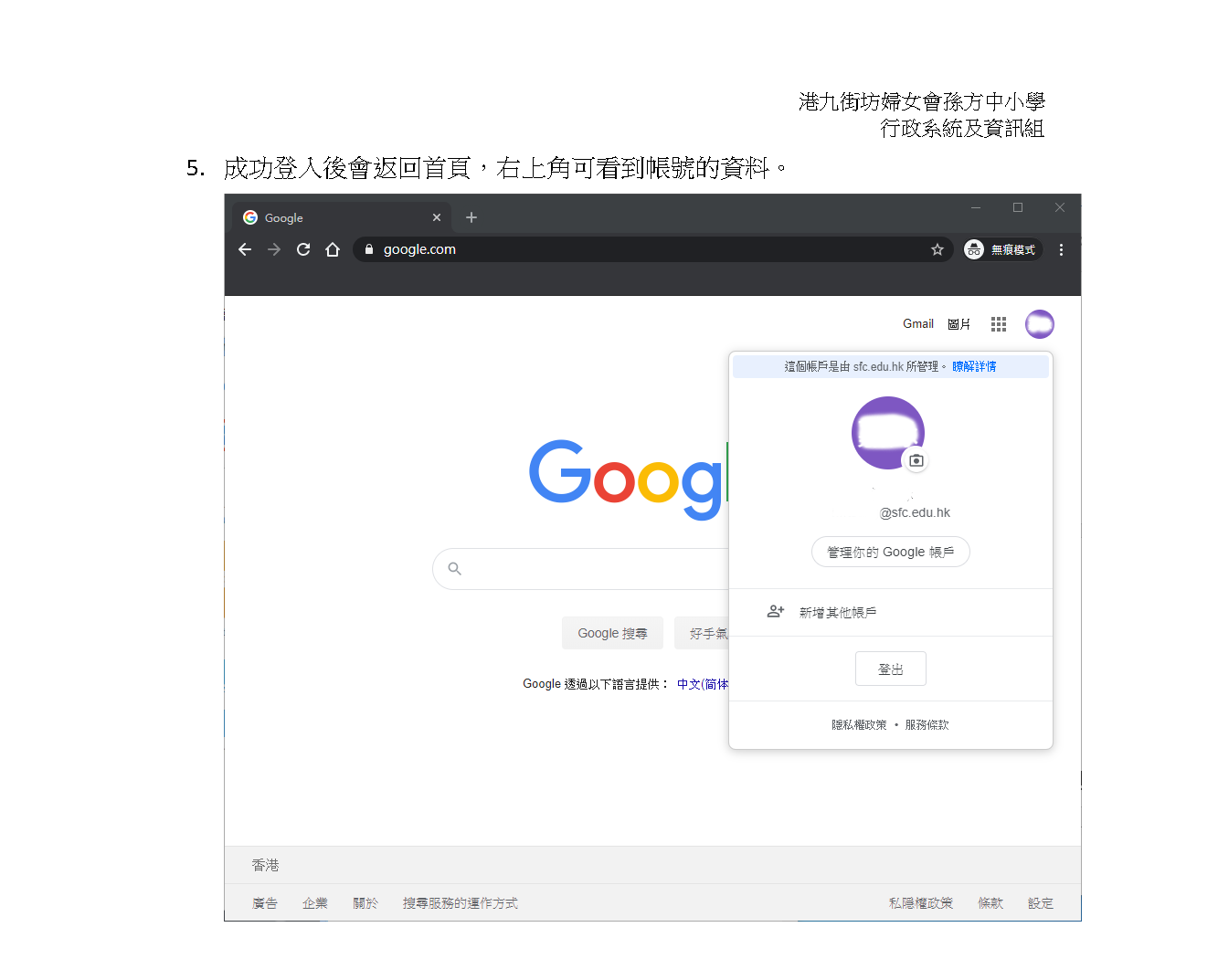Click the google.com address bar
The height and width of the screenshot is (980, 1218).
tap(653, 249)
